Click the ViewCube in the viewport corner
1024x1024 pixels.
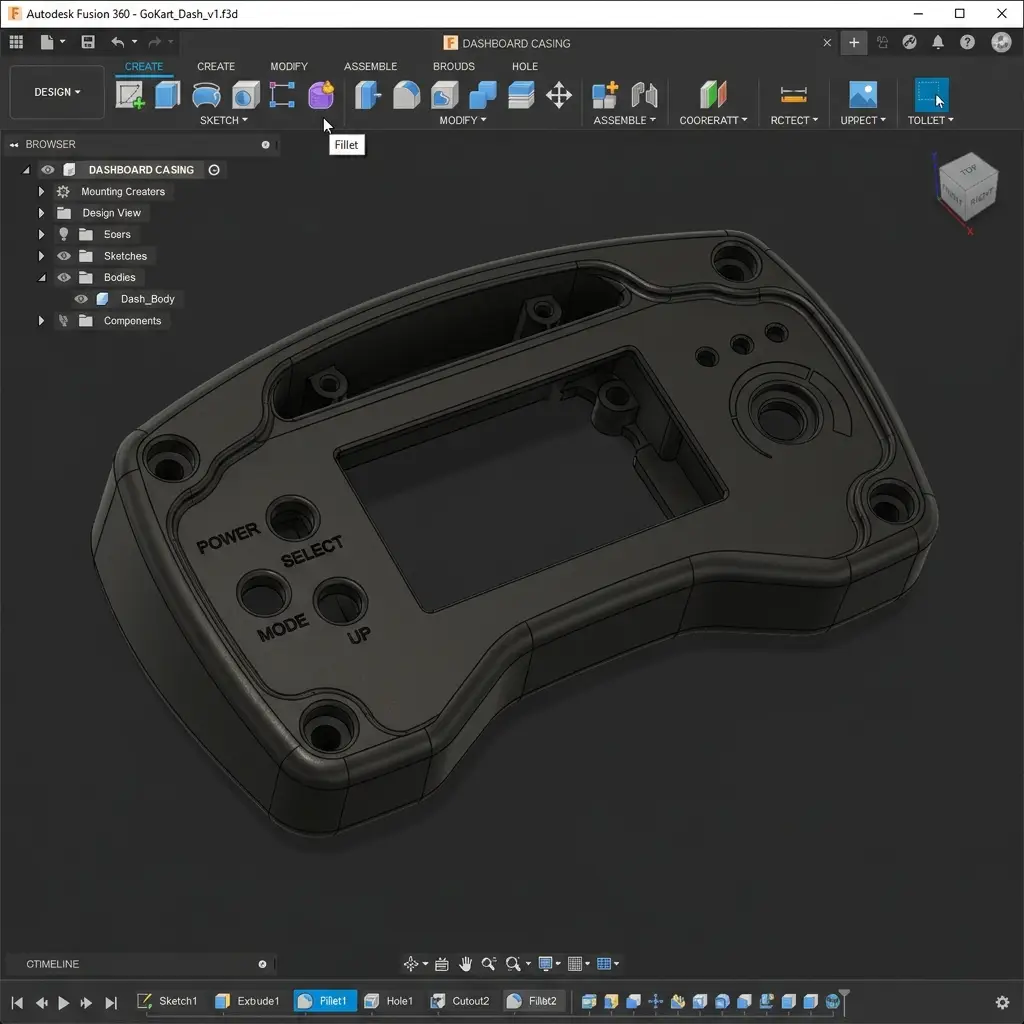(x=968, y=187)
